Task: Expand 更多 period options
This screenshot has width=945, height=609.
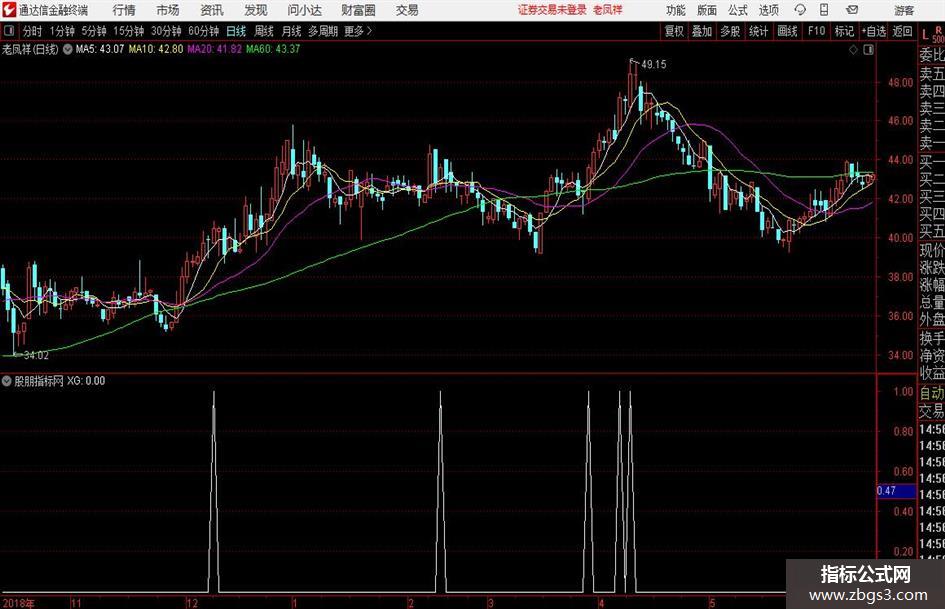Action: pyautogui.click(x=358, y=31)
